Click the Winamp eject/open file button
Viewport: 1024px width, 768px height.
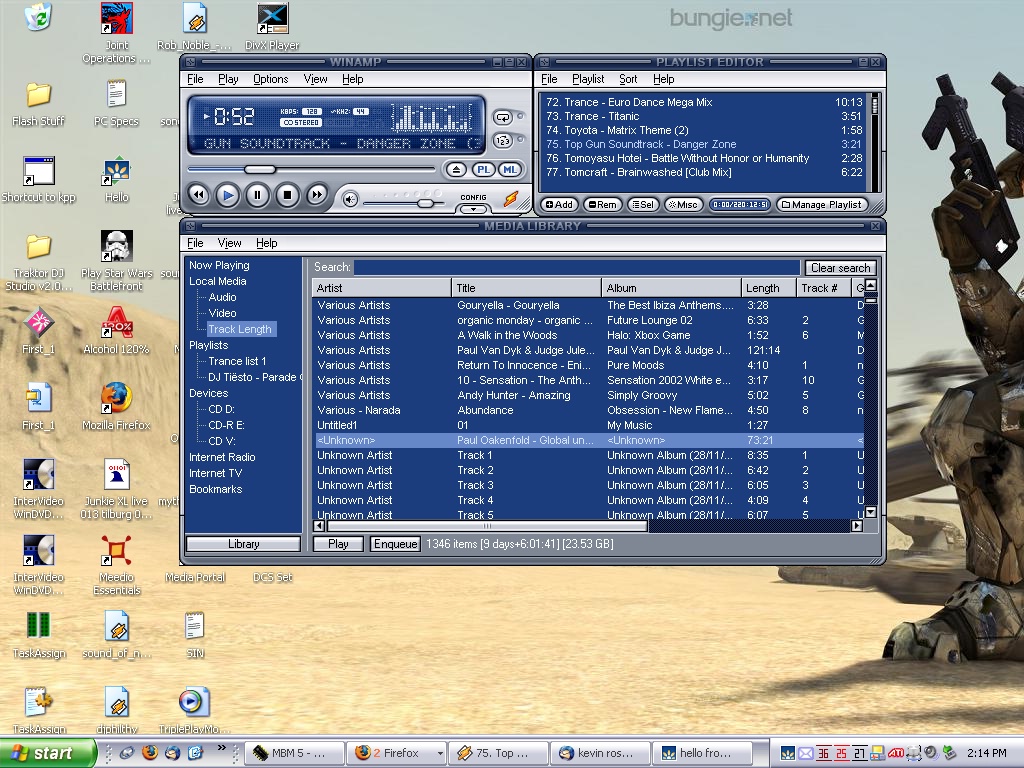point(456,170)
